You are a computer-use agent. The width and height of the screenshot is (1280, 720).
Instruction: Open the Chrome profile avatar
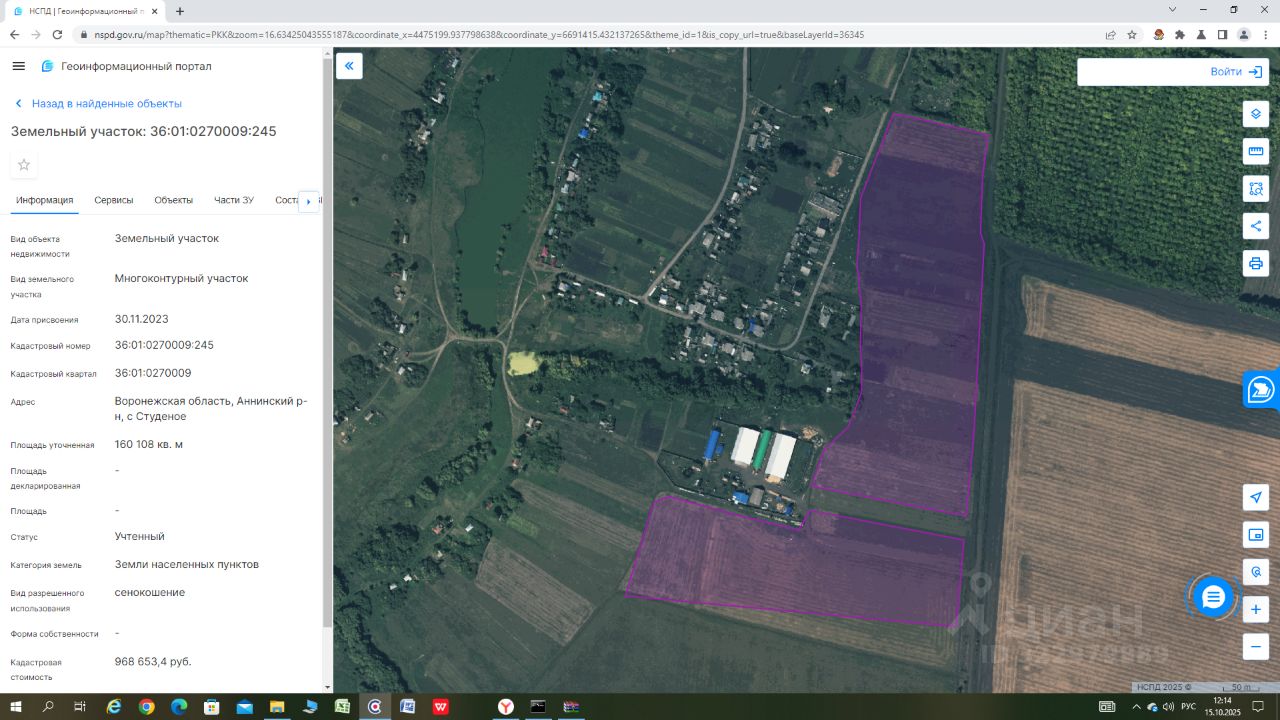(1244, 34)
